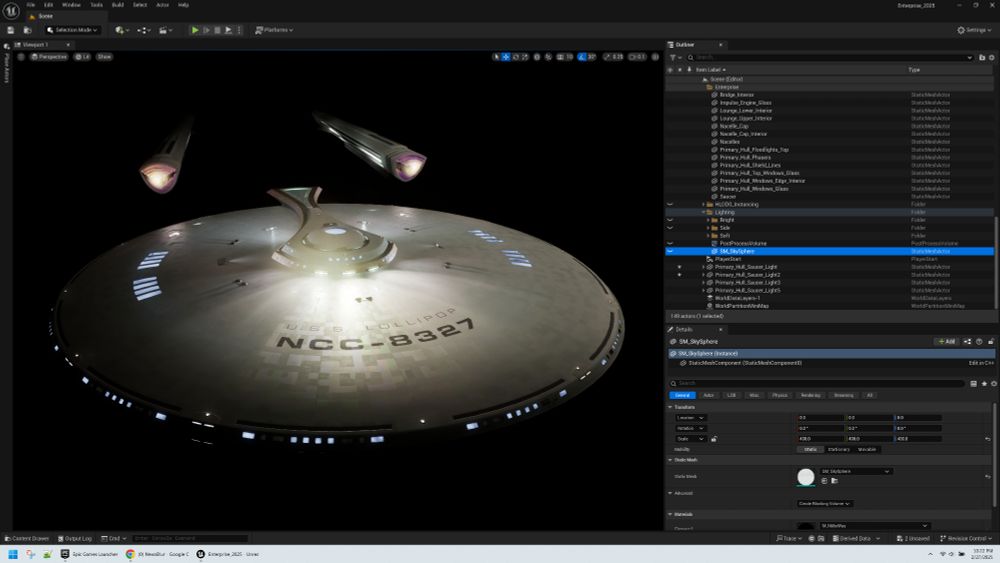This screenshot has height=563, width=1000.
Task: Open the Build menu
Action: pos(117,5)
